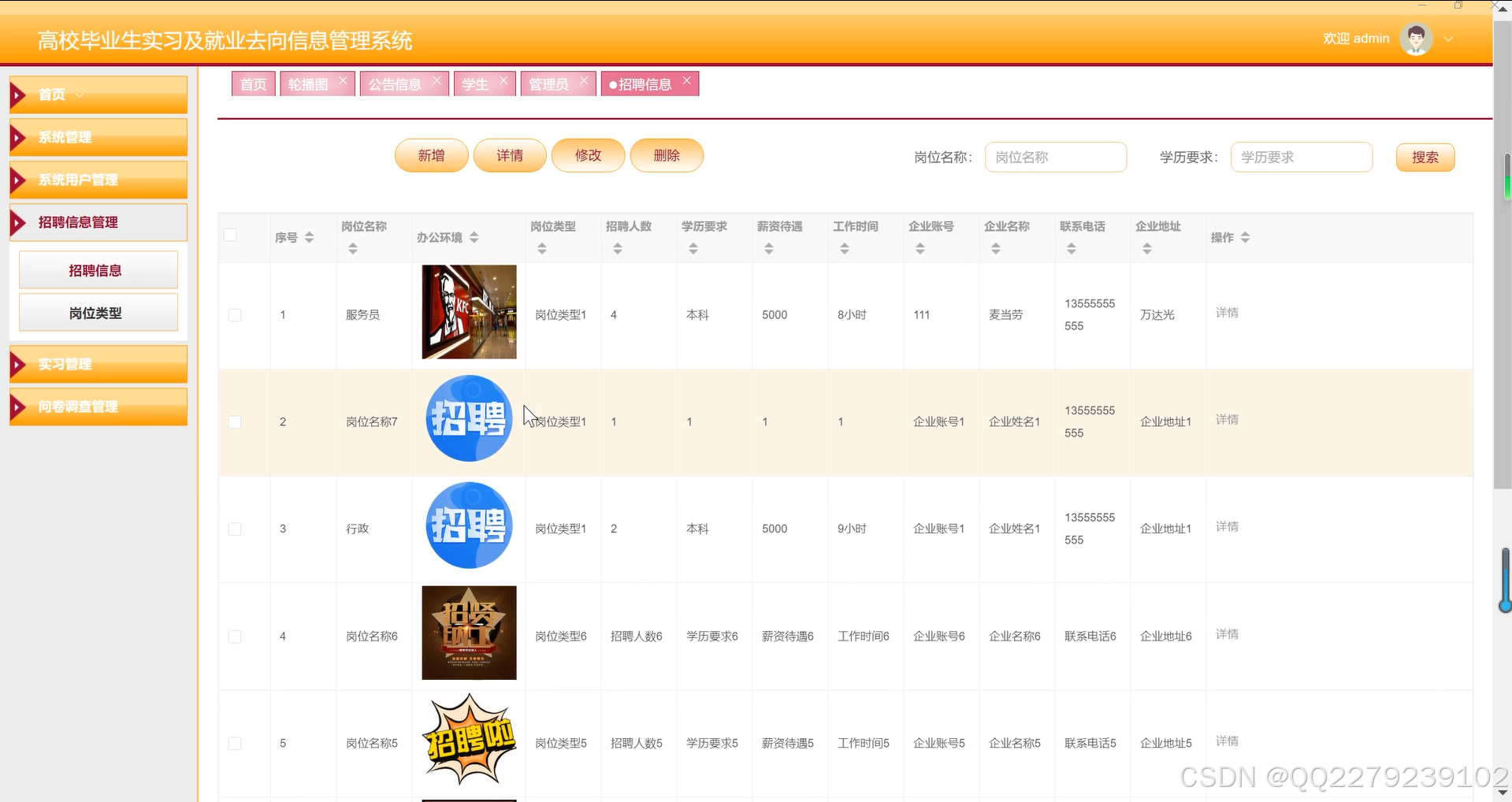
Task: Open 详情 link on the 麦当劳 row
Action: 1227,313
